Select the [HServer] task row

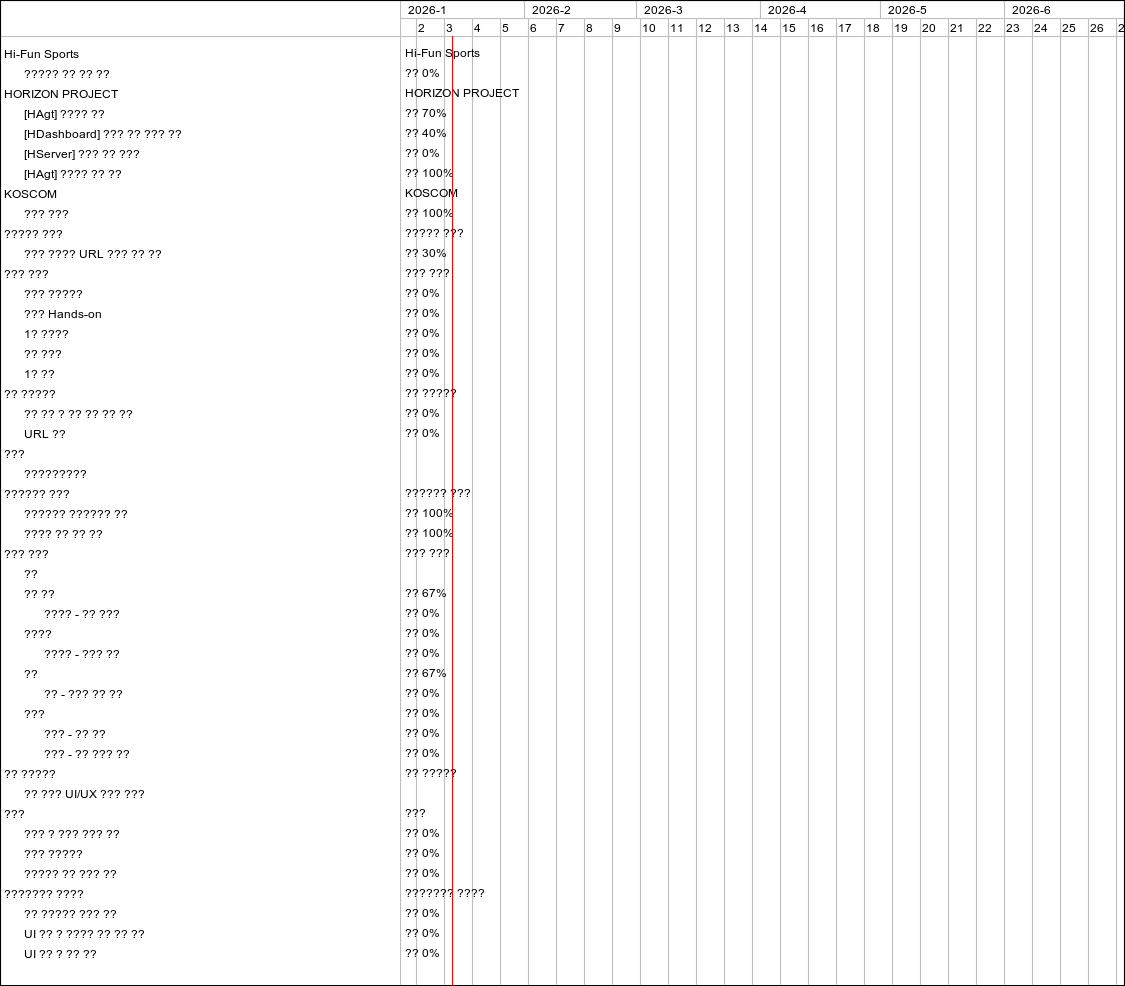(x=81, y=154)
